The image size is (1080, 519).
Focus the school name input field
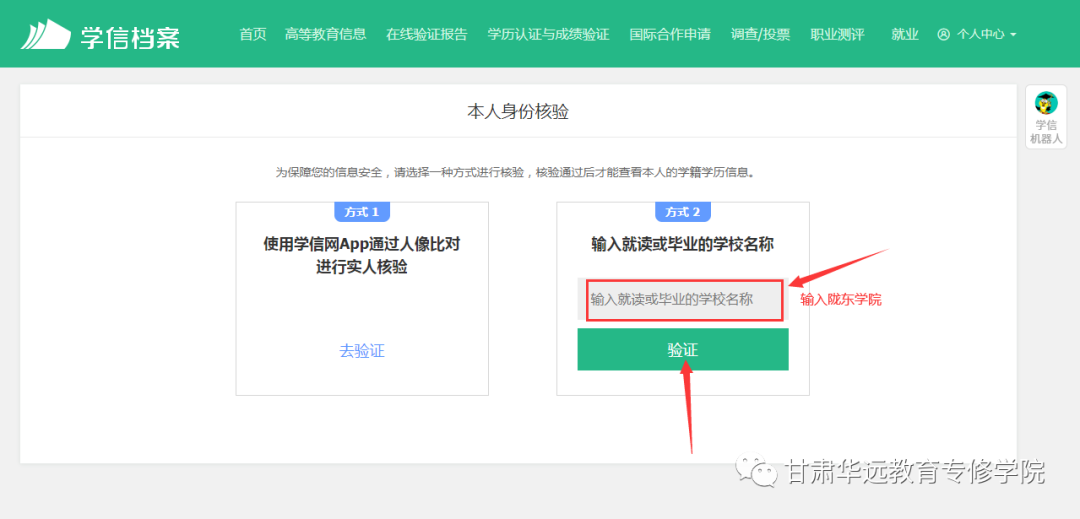(683, 299)
